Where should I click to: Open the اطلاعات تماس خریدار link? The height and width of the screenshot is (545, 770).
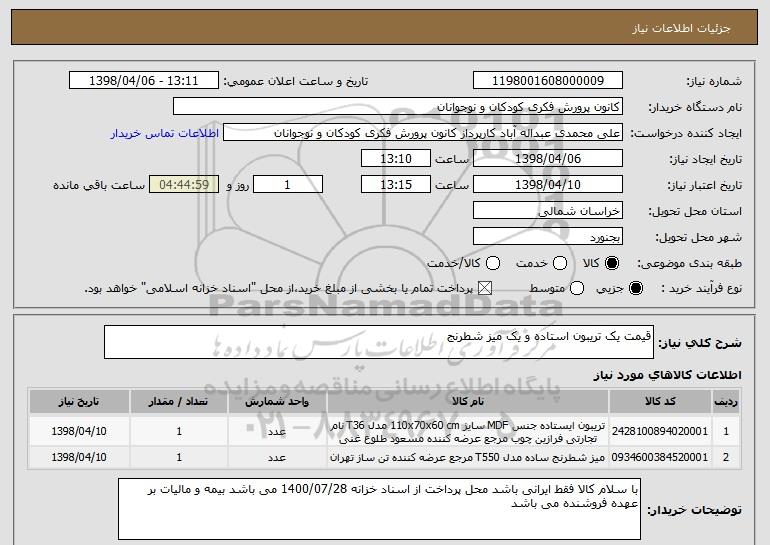click(x=165, y=133)
